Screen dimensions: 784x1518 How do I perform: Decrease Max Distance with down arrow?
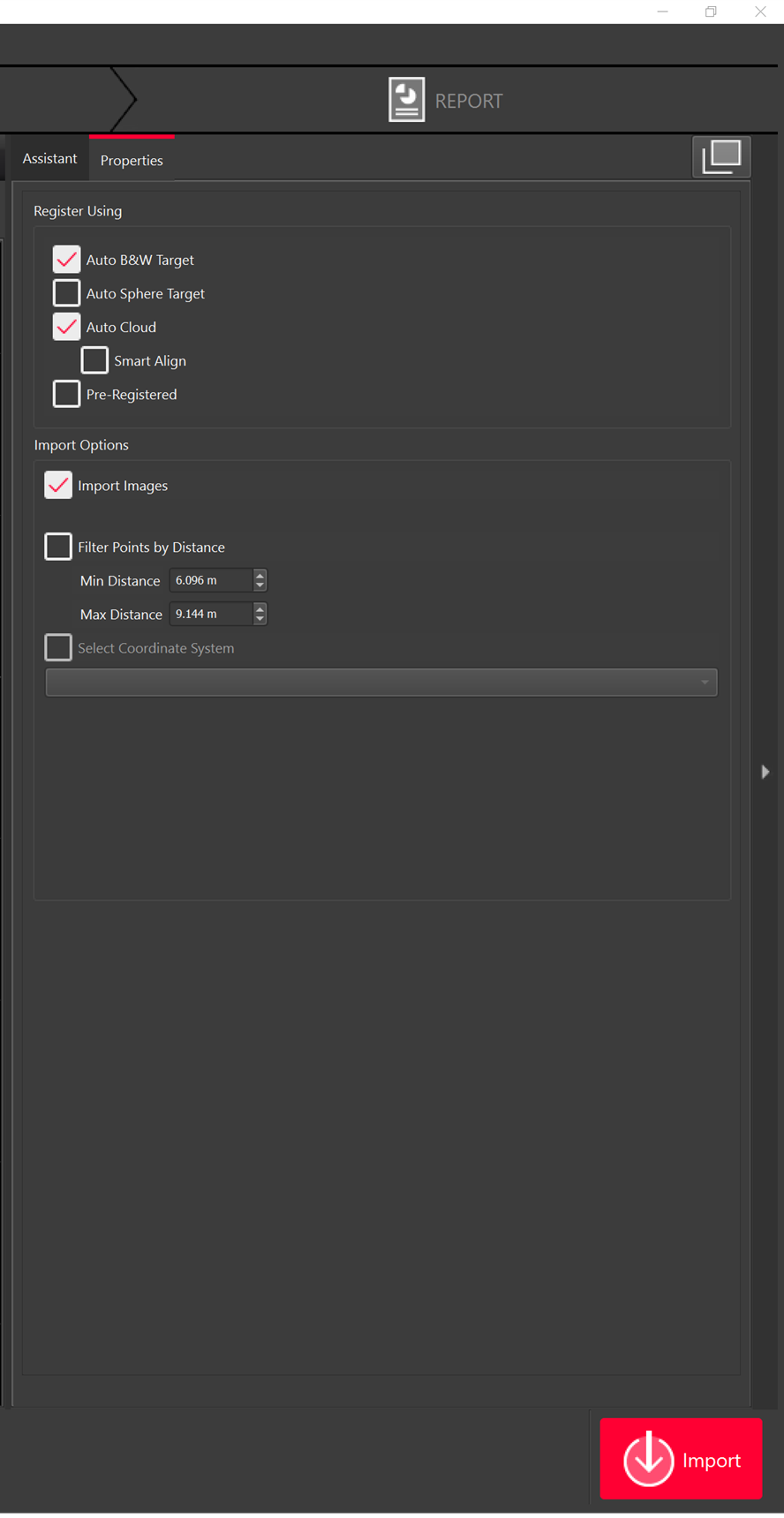coord(260,619)
